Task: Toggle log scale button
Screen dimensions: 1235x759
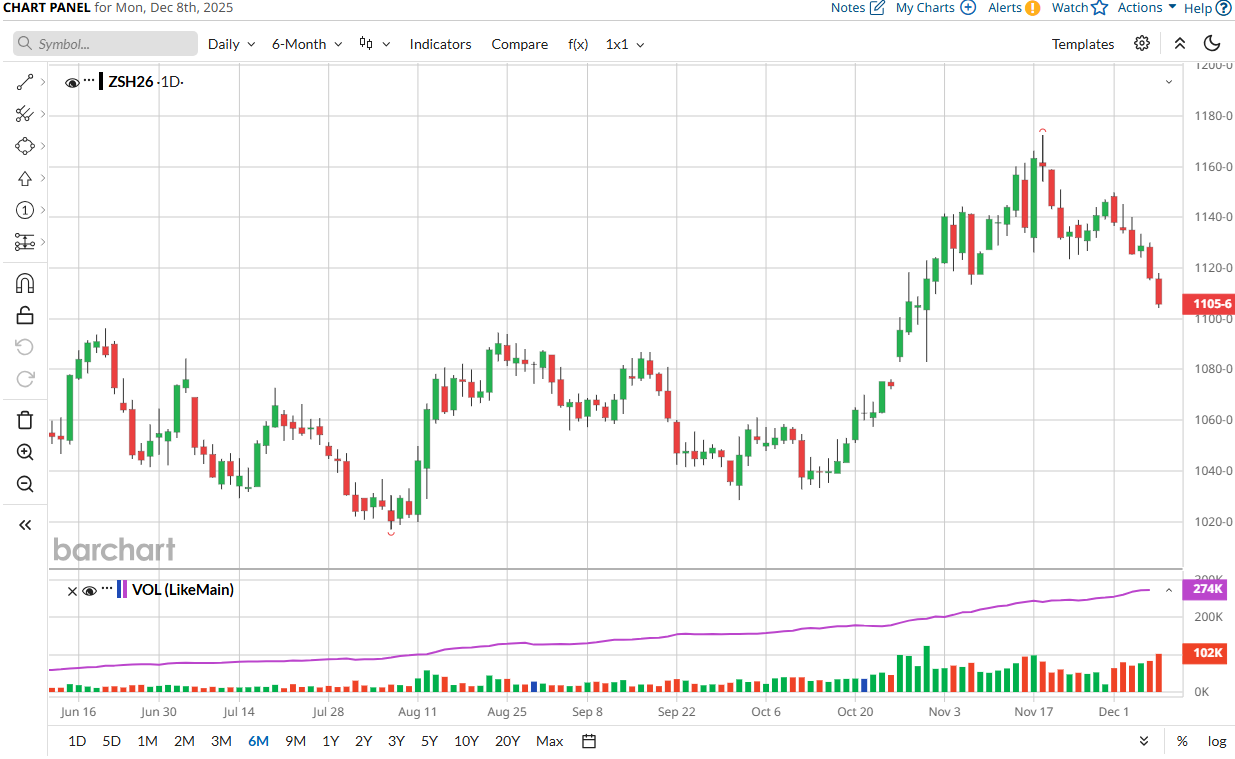Action: [1217, 741]
